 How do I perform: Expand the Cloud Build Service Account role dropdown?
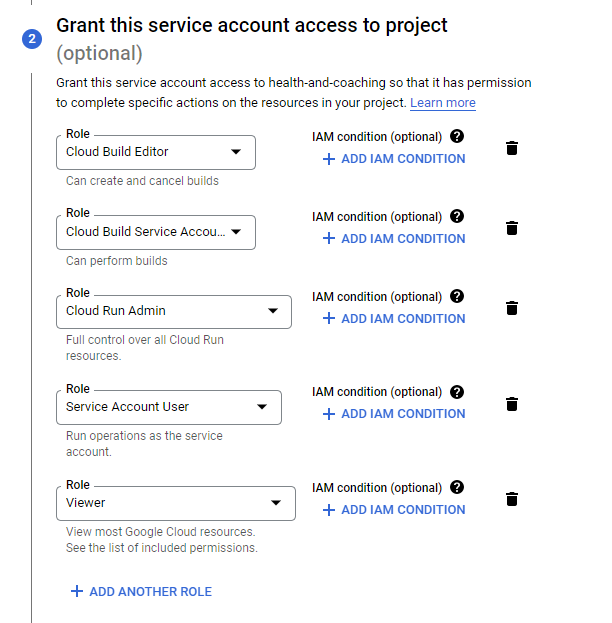tap(156, 232)
